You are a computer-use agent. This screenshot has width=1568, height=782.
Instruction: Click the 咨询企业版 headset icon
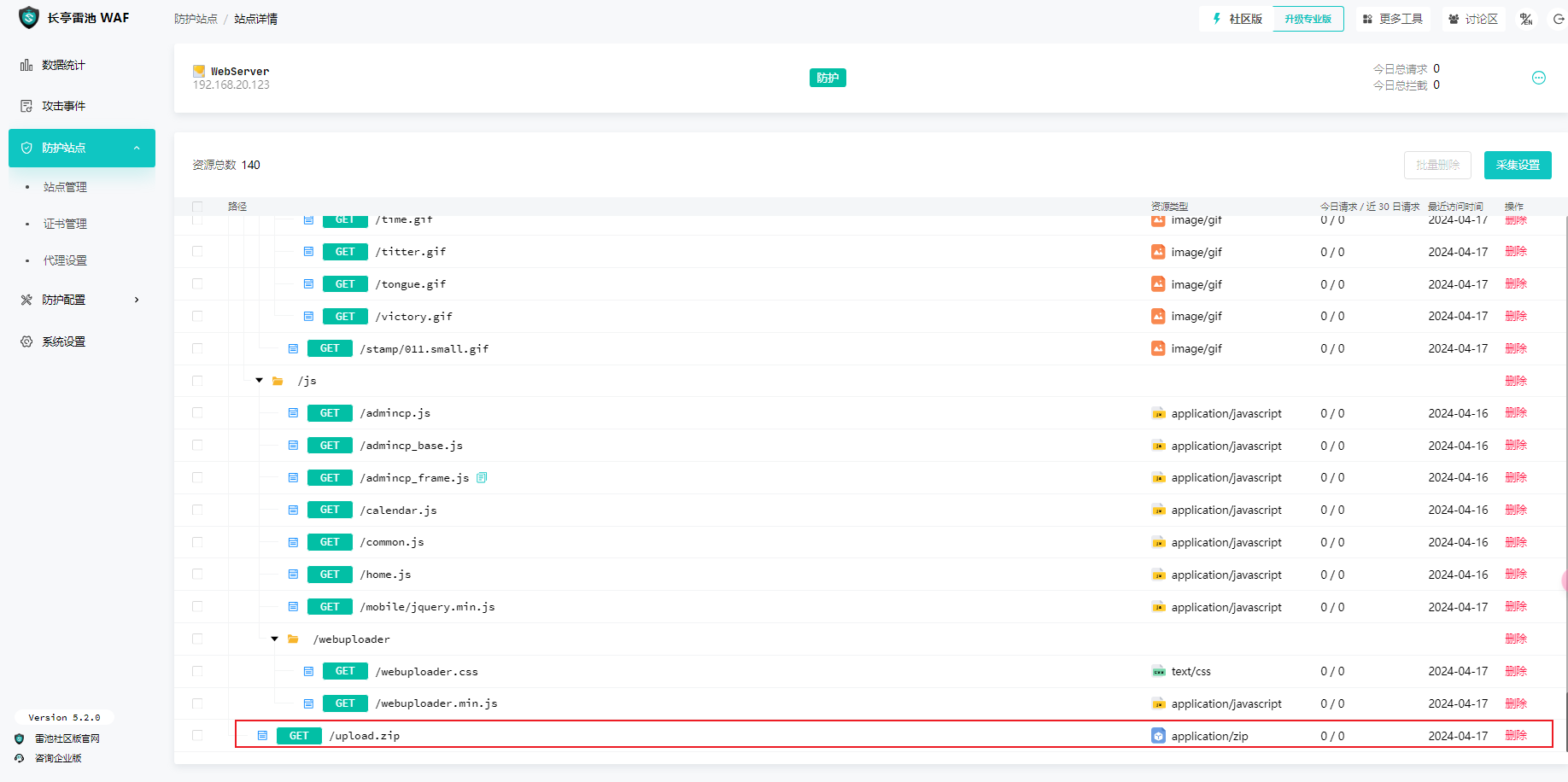tap(20, 758)
